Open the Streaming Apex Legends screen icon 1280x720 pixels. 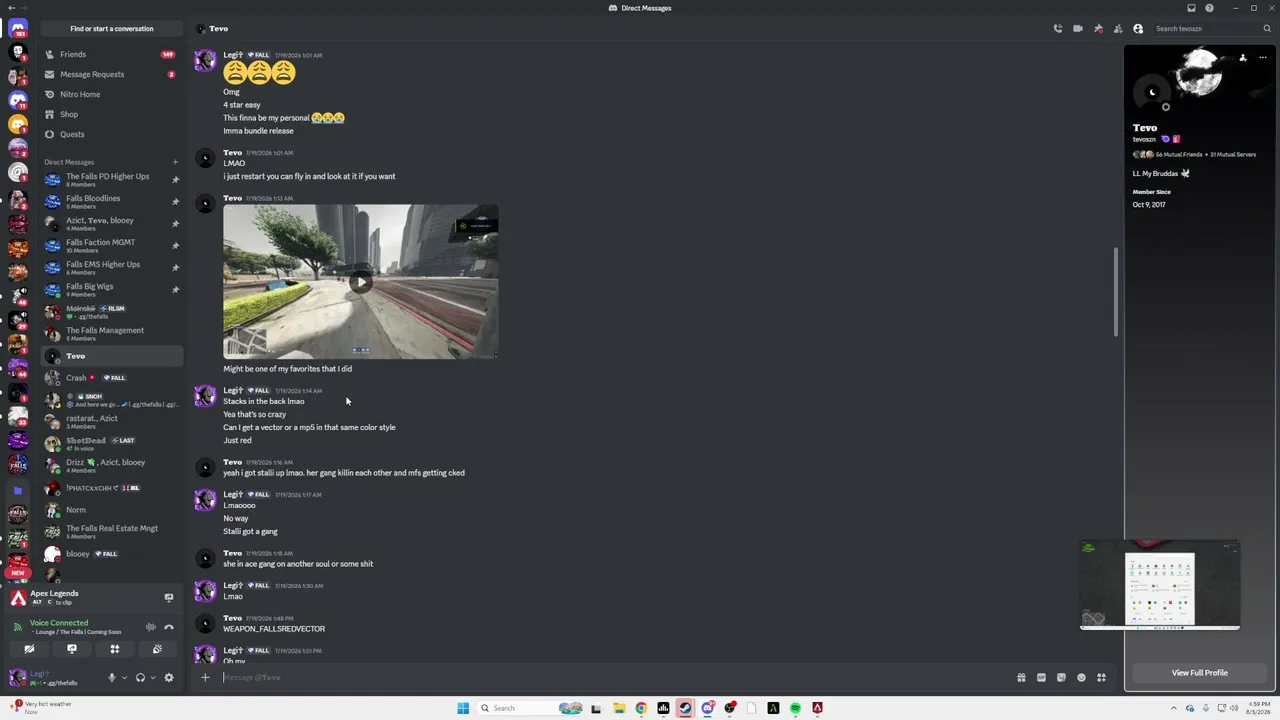[169, 598]
